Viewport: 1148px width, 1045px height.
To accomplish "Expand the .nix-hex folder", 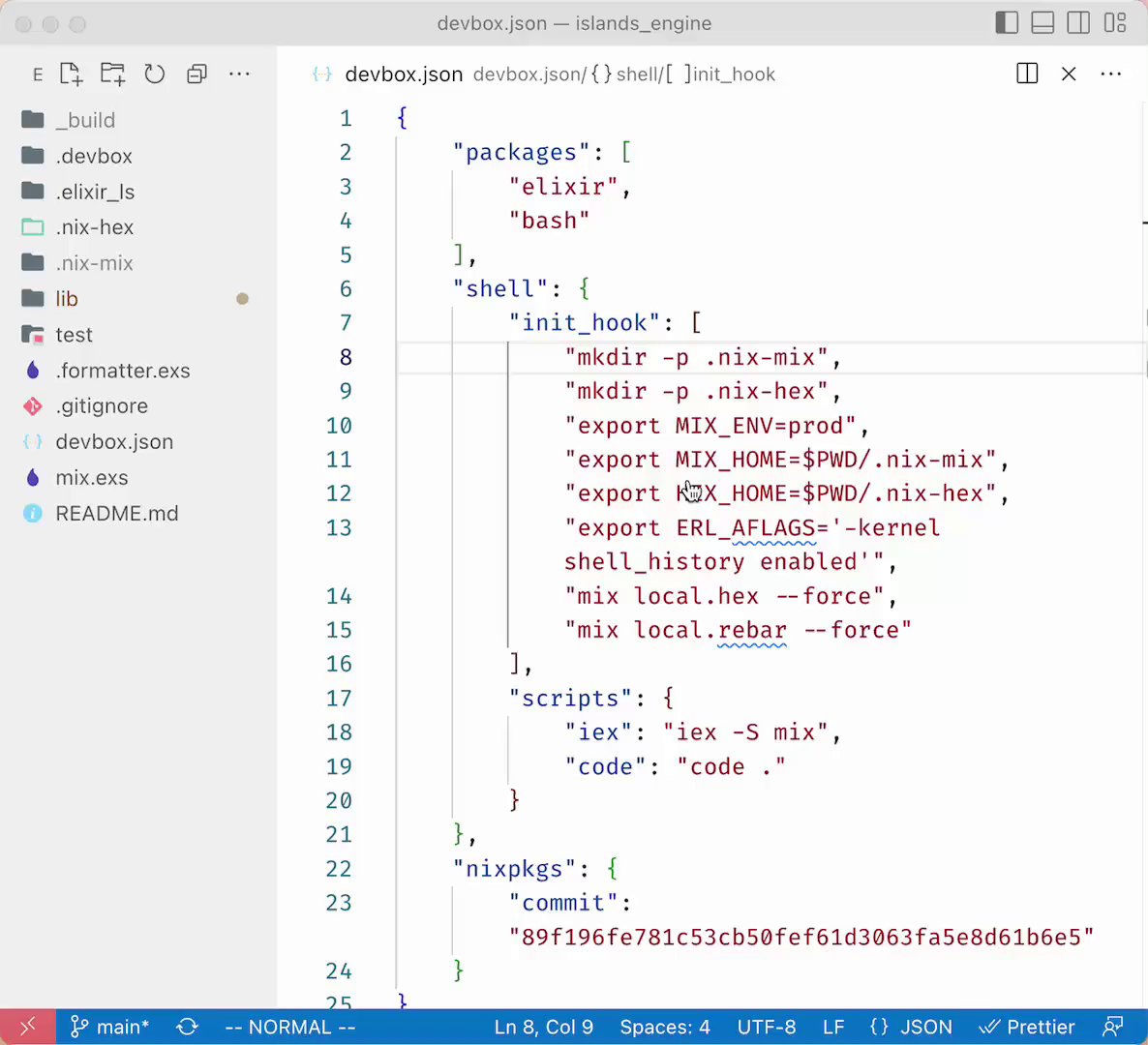I will coord(138,226).
